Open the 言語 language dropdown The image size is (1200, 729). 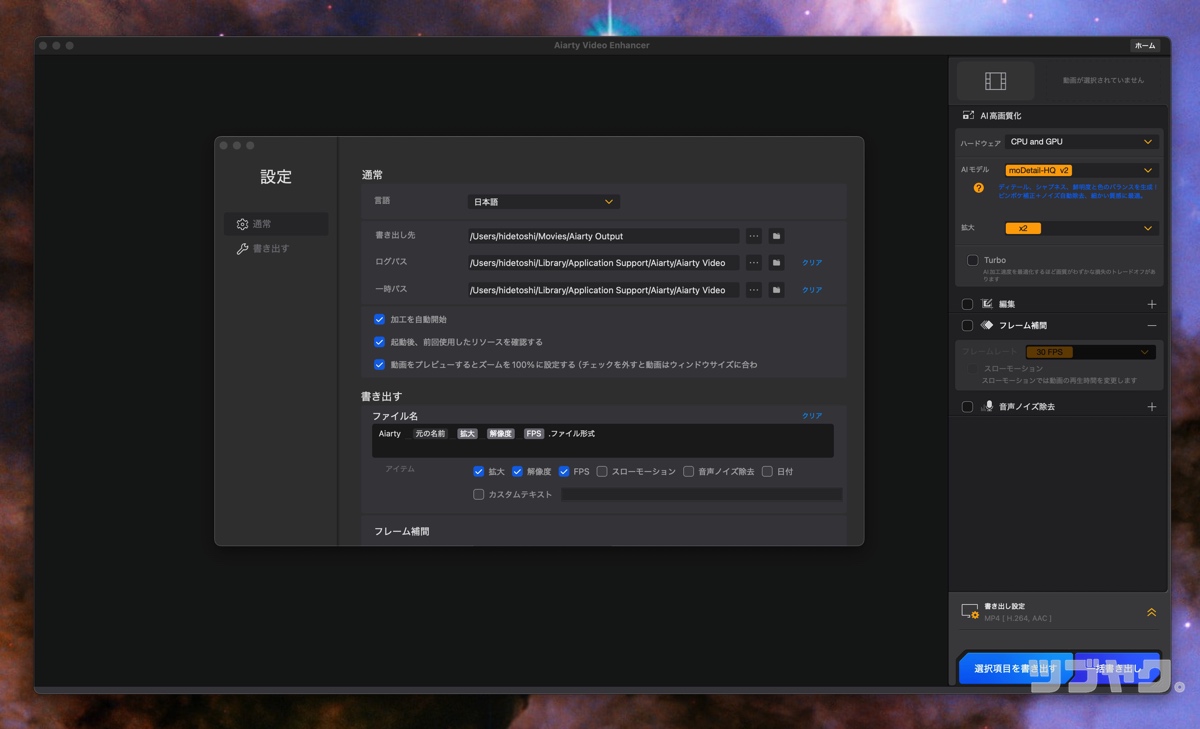point(544,202)
